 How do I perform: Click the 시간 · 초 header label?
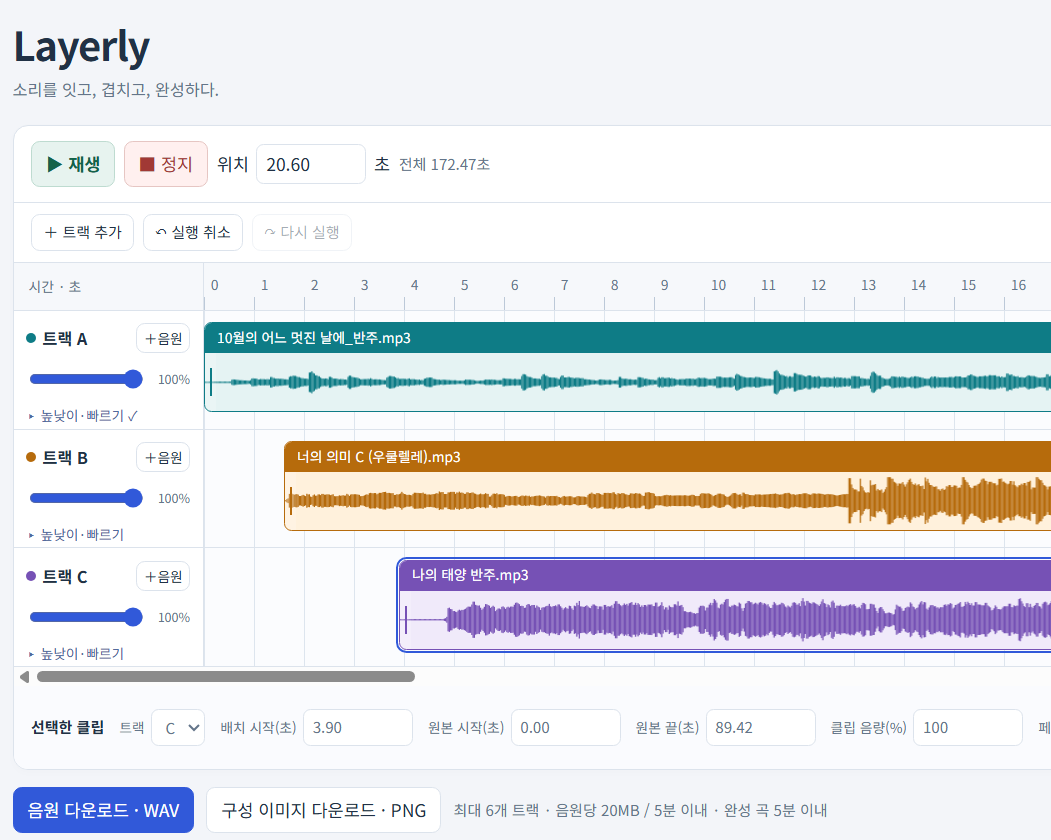click(x=55, y=287)
